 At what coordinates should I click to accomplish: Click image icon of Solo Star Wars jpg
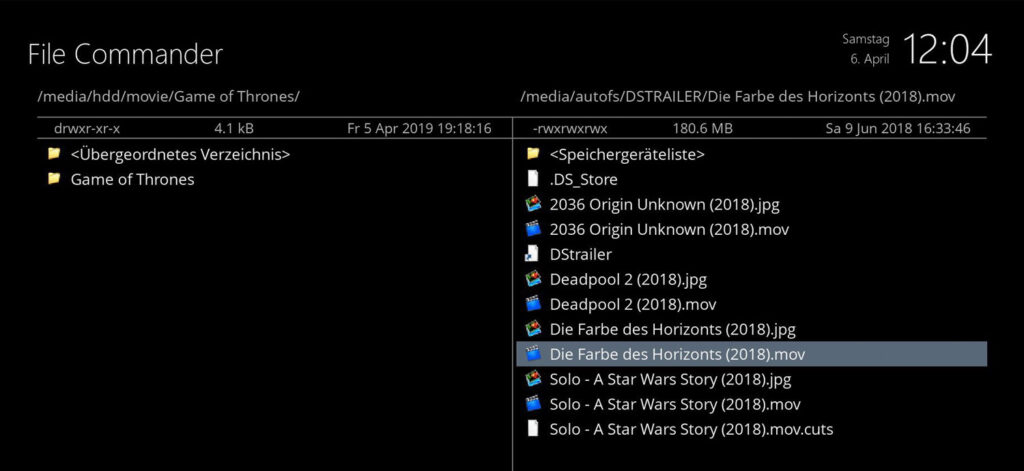click(x=533, y=379)
